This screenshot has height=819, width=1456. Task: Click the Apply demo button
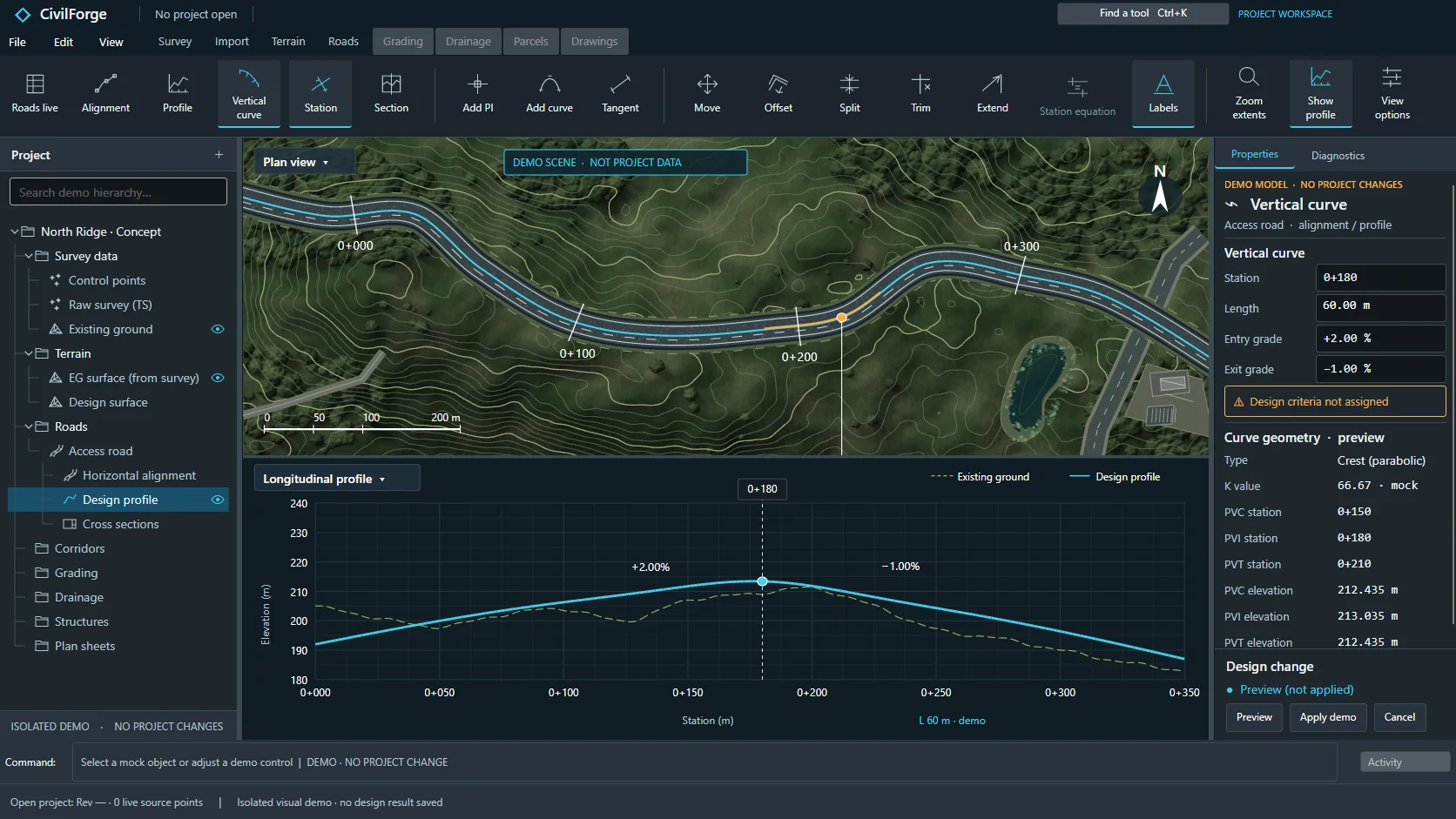1328,717
